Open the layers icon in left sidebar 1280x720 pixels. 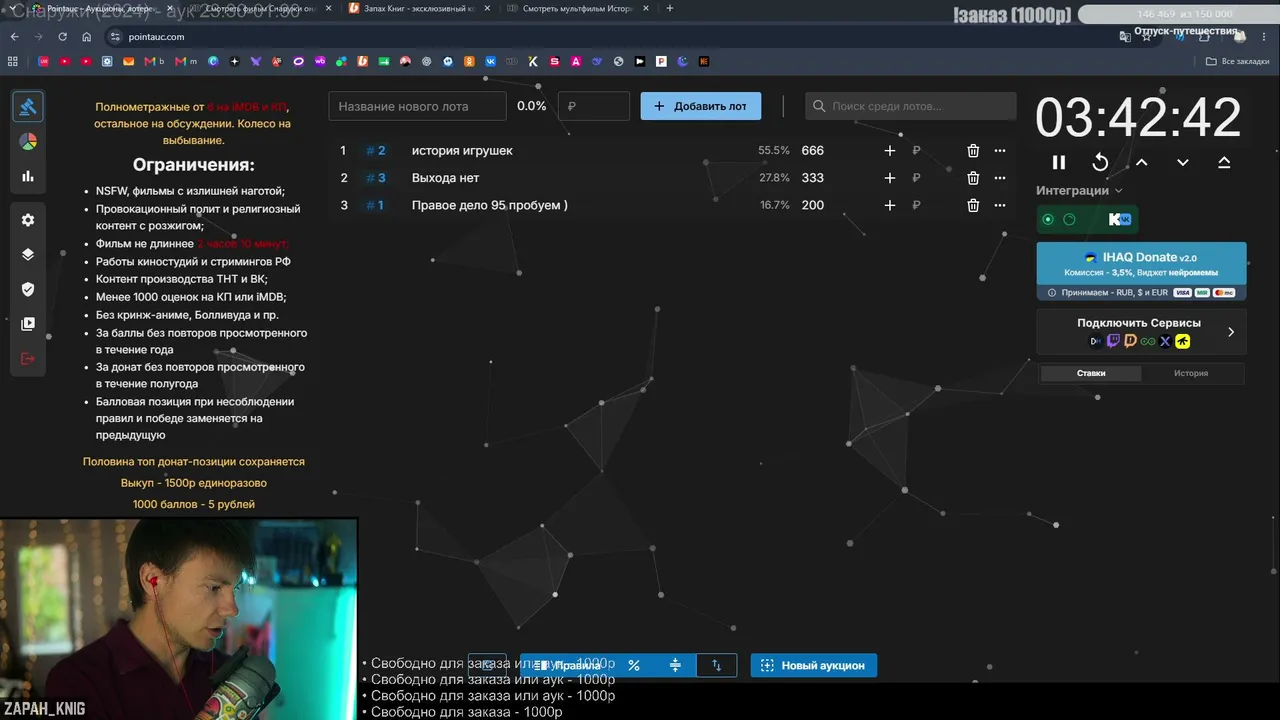coord(28,254)
